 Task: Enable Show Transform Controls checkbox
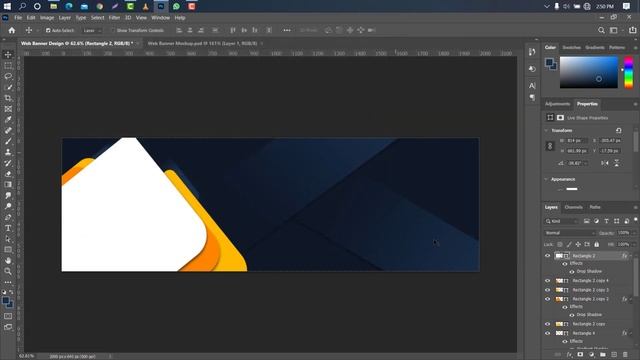[113, 30]
